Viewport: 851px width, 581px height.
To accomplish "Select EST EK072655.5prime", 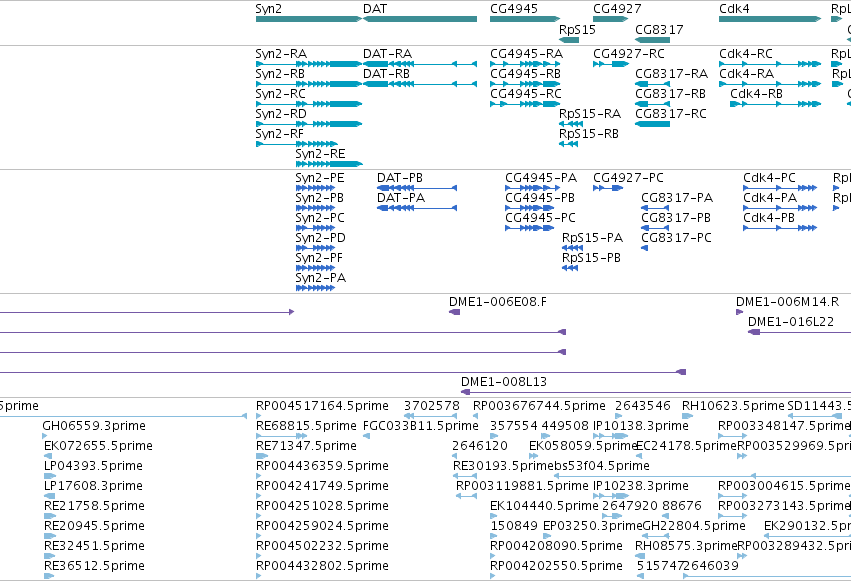I will pos(48,456).
